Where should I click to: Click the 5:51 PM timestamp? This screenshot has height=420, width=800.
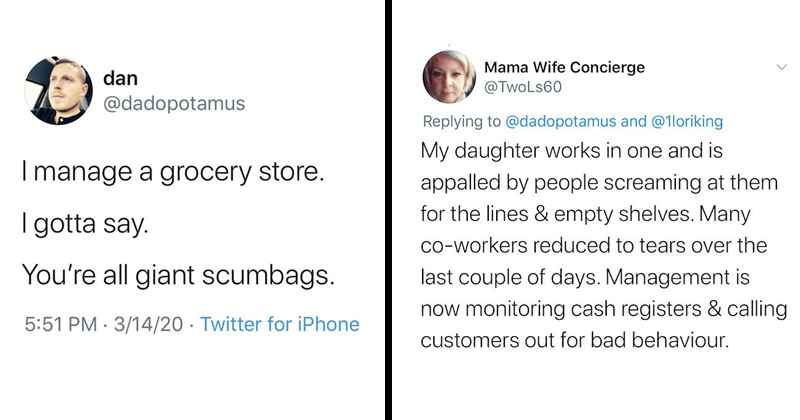[61, 324]
